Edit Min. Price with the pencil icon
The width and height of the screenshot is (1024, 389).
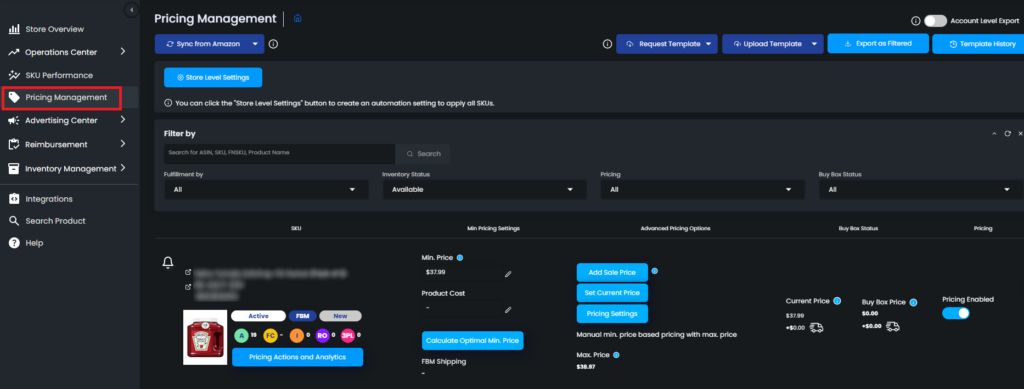click(x=507, y=274)
